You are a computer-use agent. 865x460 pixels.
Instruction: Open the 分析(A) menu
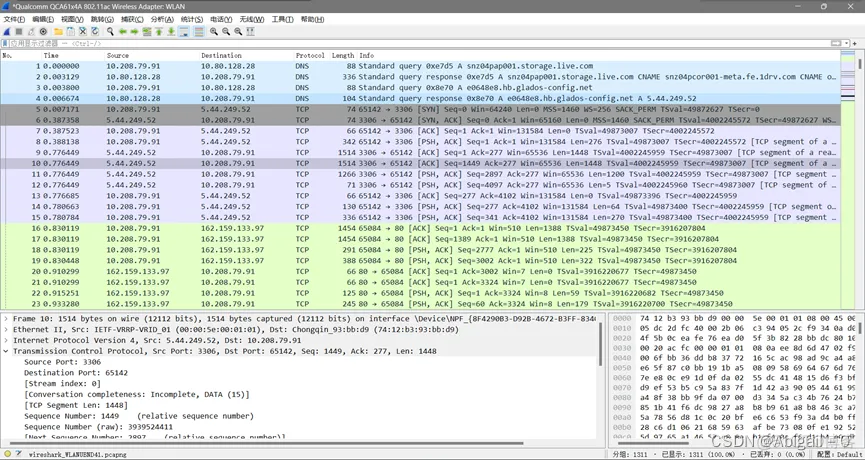point(162,19)
